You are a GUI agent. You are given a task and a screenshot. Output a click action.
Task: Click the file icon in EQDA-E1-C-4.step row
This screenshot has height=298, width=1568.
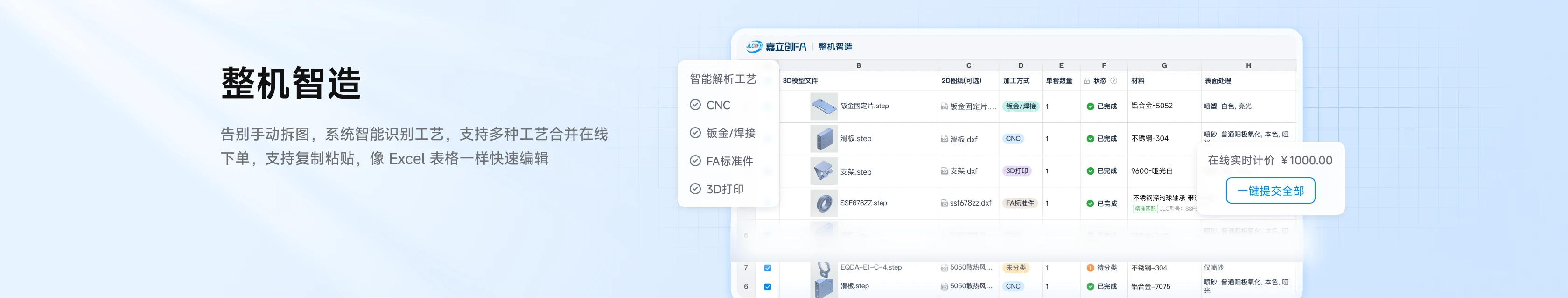[x=944, y=268]
